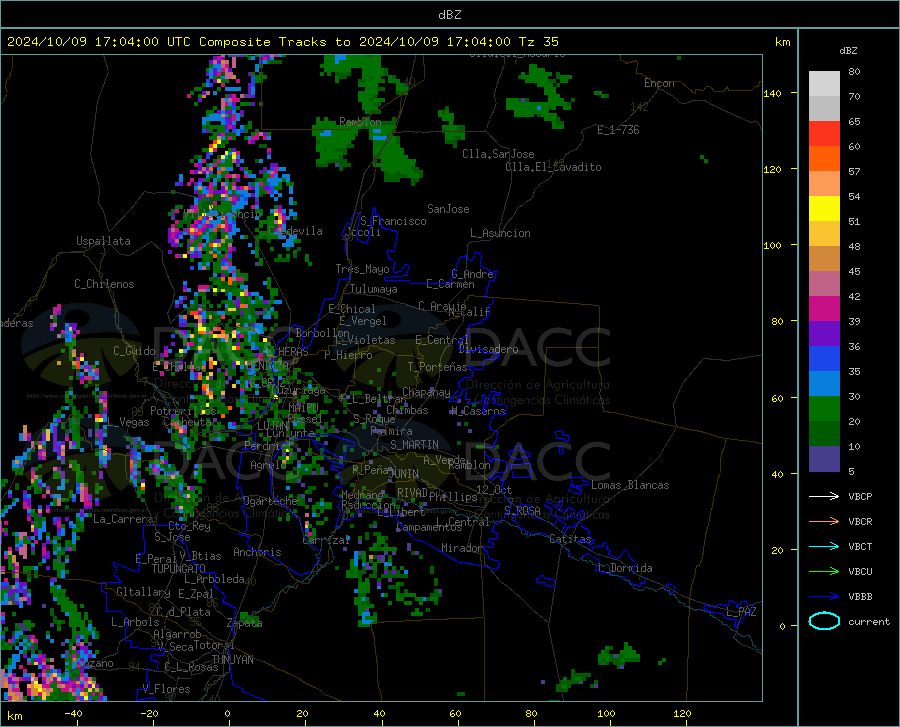
Task: Click the Divisadero map label
Action: click(488, 349)
